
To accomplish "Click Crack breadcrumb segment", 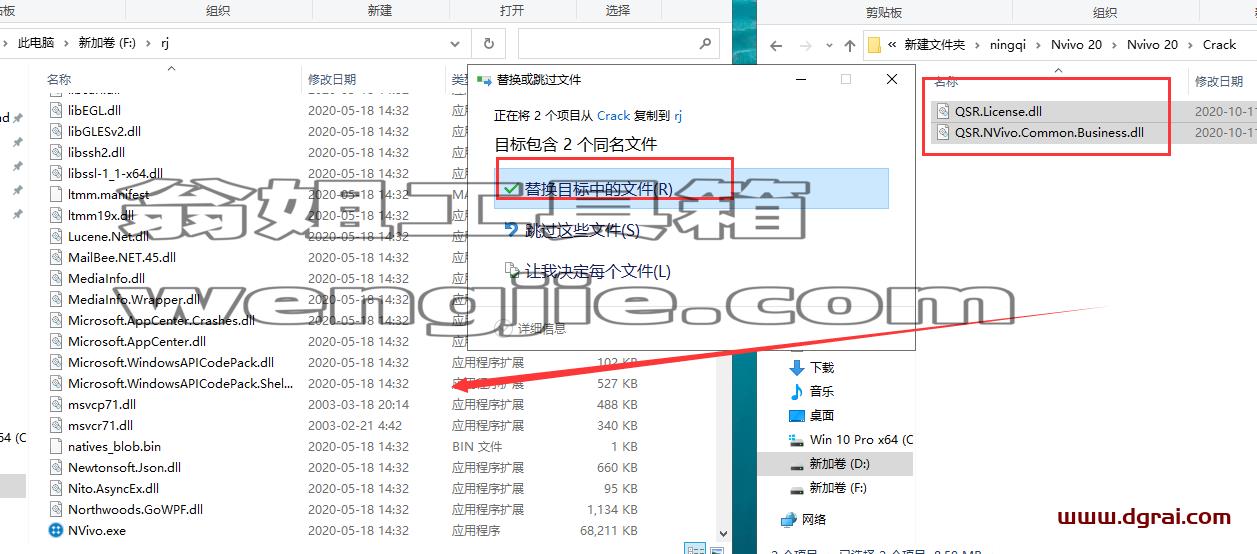I will click(1219, 45).
